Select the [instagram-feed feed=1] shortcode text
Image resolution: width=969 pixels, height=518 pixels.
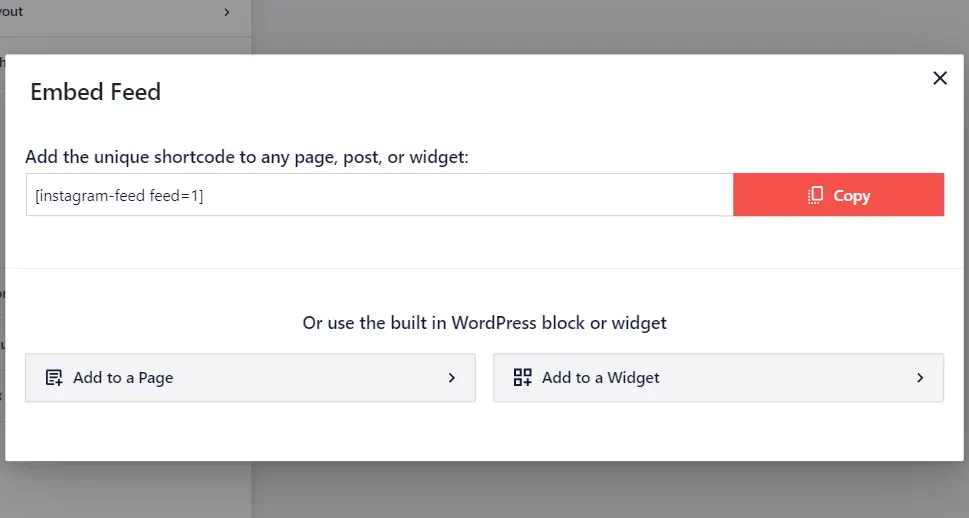[119, 196]
